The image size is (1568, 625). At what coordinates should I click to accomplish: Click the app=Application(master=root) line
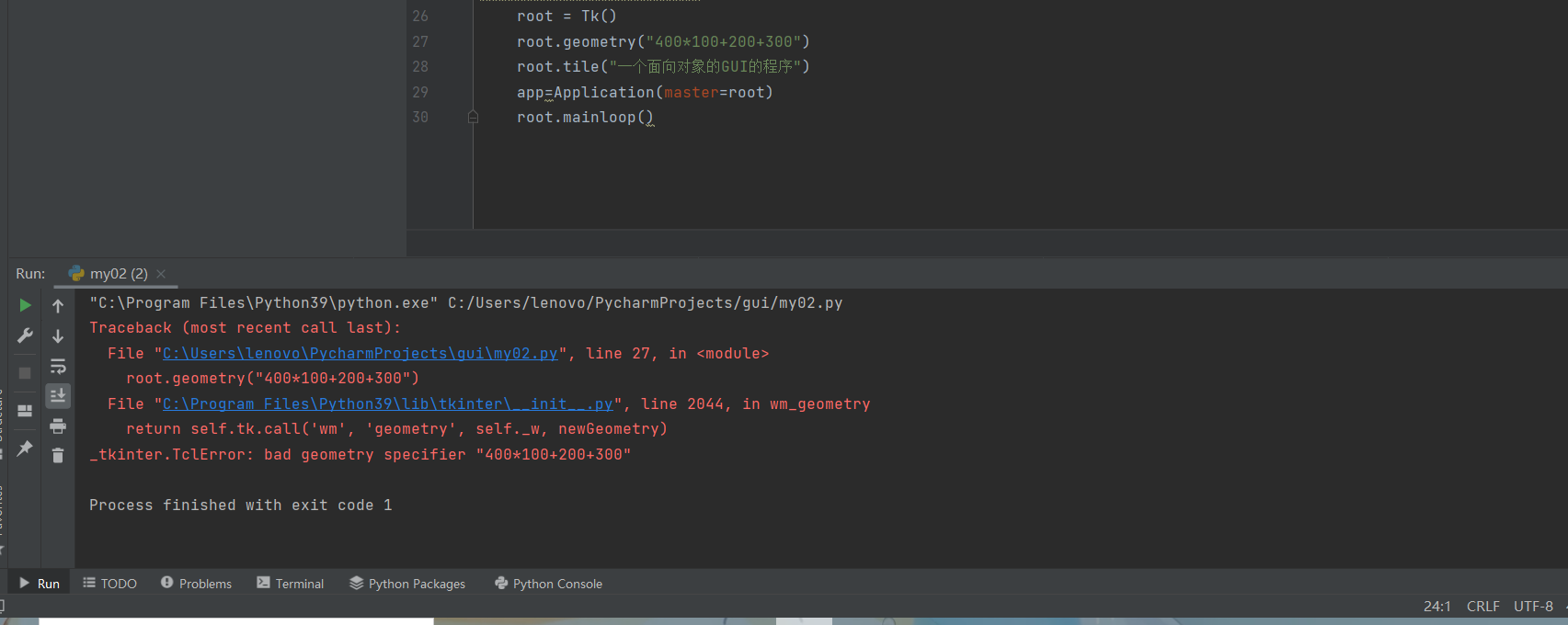pos(645,93)
